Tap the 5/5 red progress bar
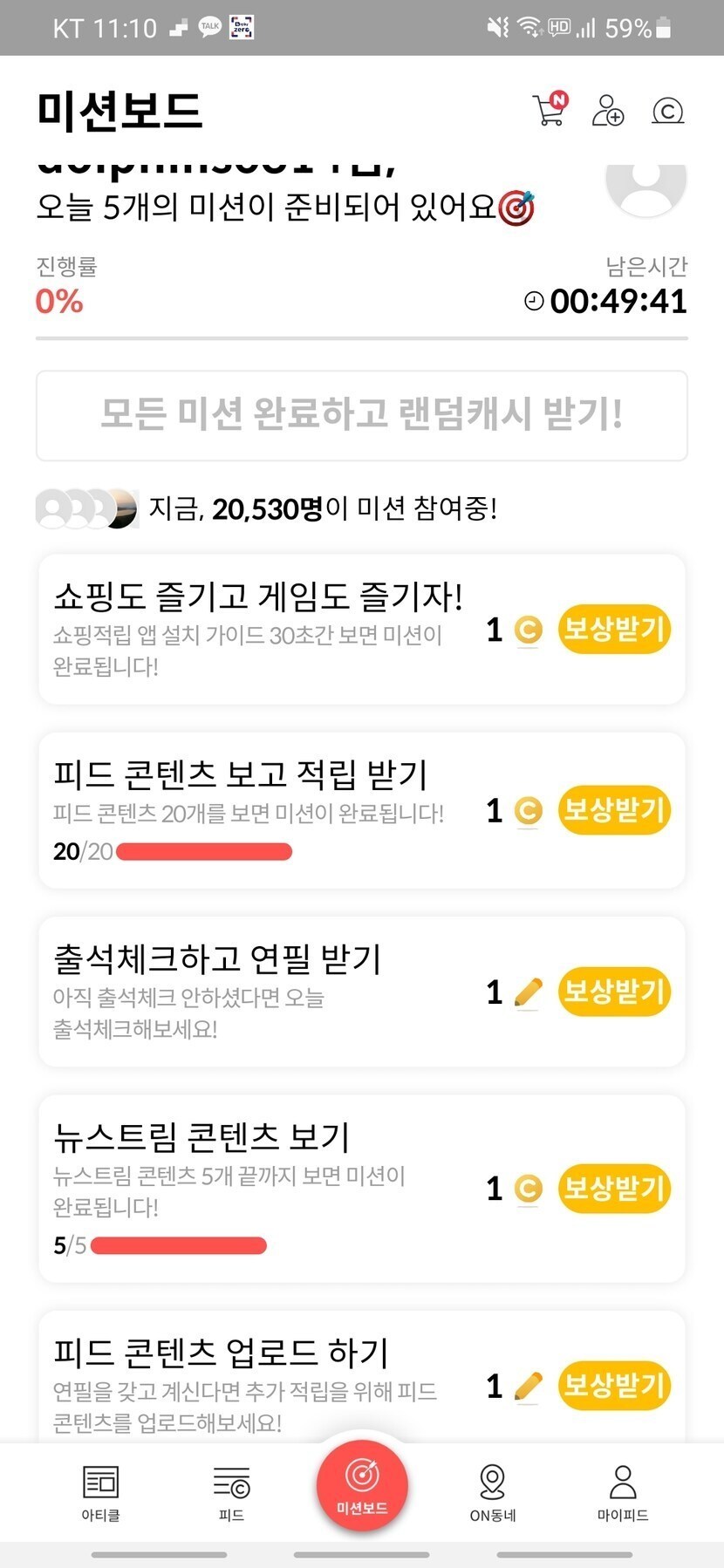This screenshot has width=724, height=1568. (178, 1245)
